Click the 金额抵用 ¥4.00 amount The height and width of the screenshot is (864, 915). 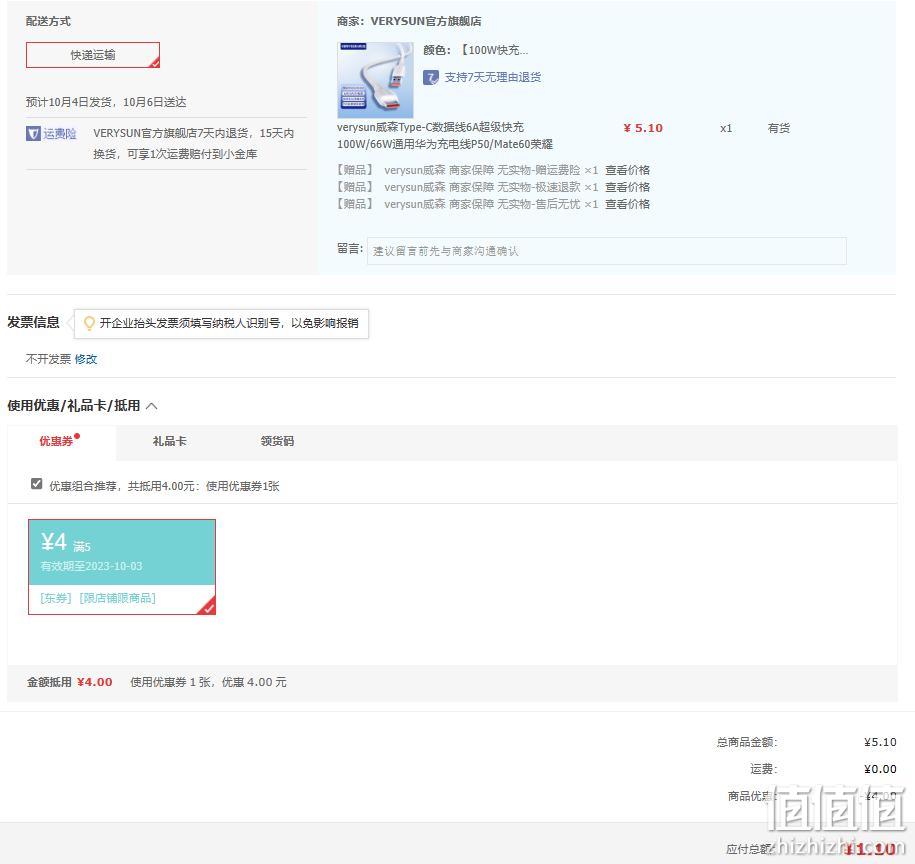click(x=95, y=682)
